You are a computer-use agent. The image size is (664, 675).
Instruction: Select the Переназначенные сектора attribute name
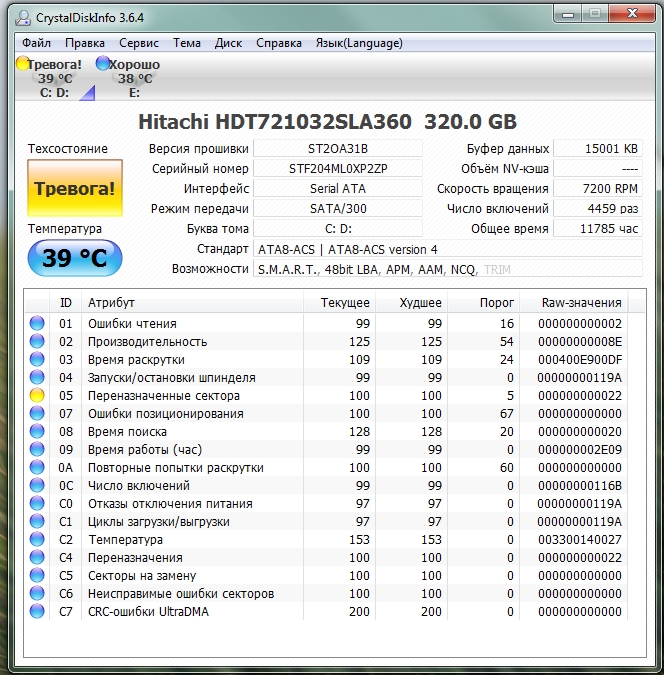point(164,396)
